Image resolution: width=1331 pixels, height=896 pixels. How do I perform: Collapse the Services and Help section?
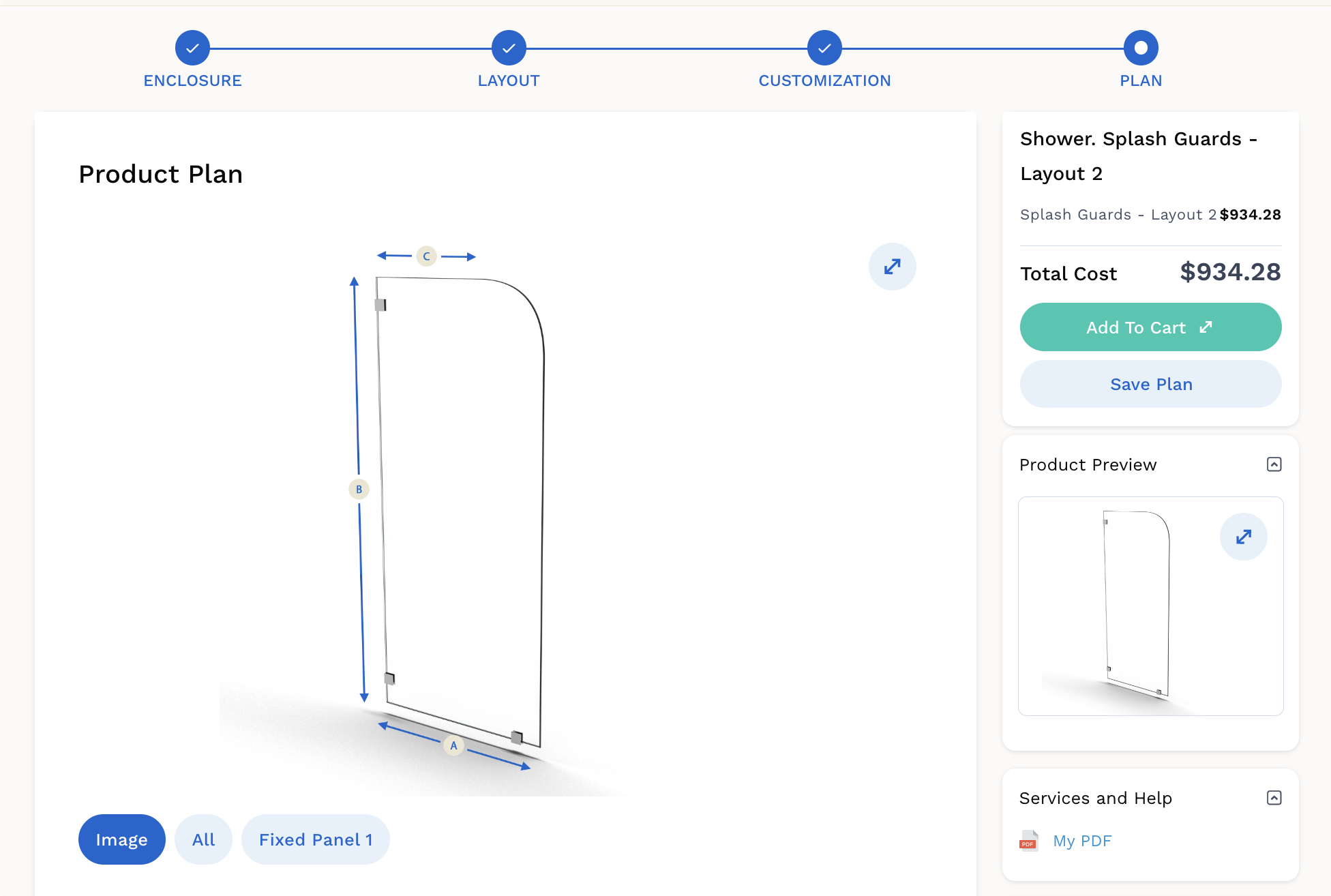pos(1274,798)
